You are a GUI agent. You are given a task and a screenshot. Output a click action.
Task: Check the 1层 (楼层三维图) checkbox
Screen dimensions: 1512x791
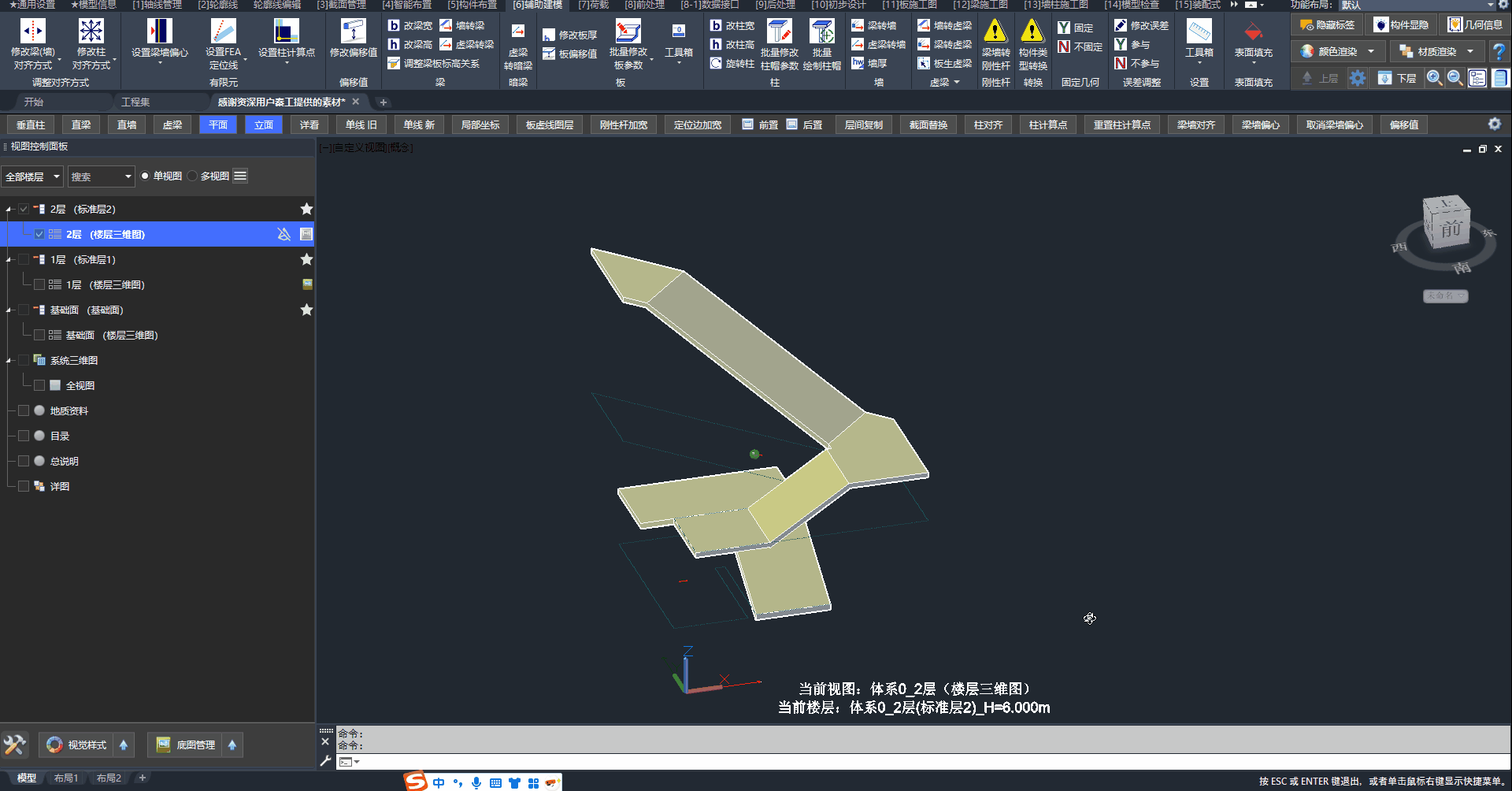39,284
